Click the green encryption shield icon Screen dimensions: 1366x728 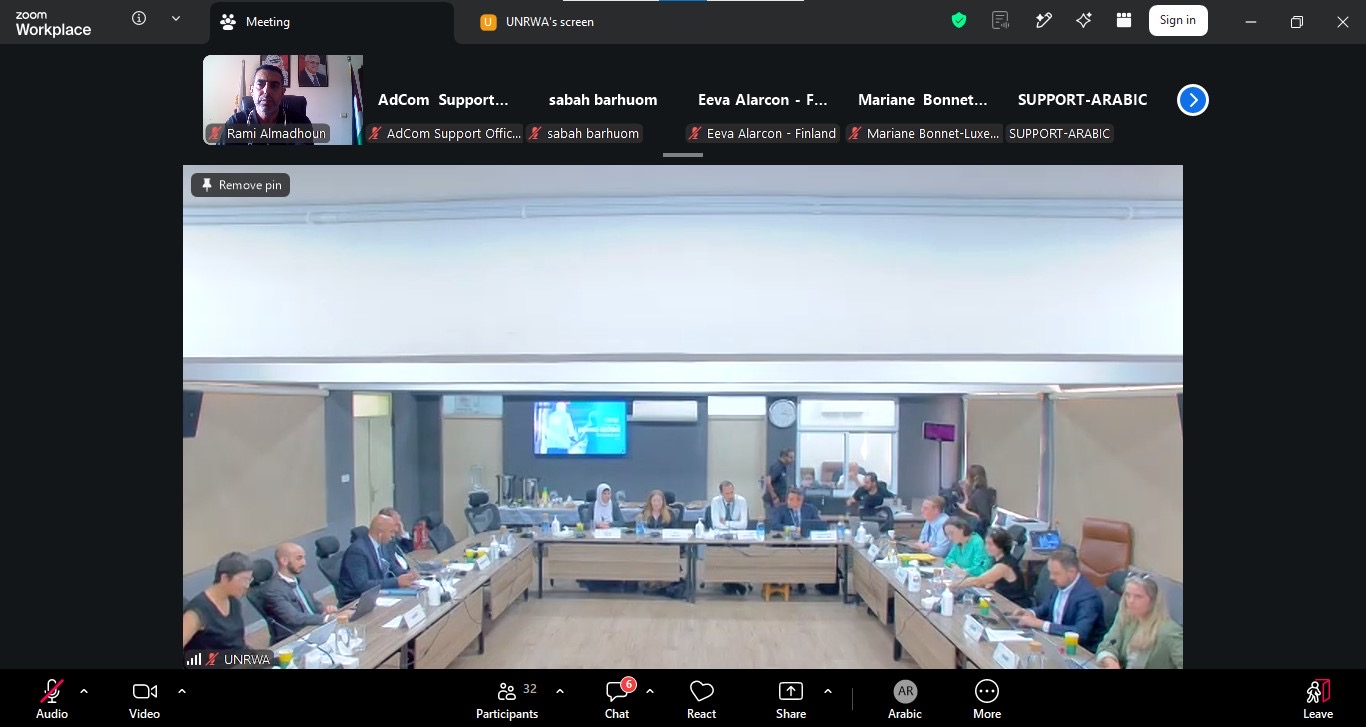[959, 21]
